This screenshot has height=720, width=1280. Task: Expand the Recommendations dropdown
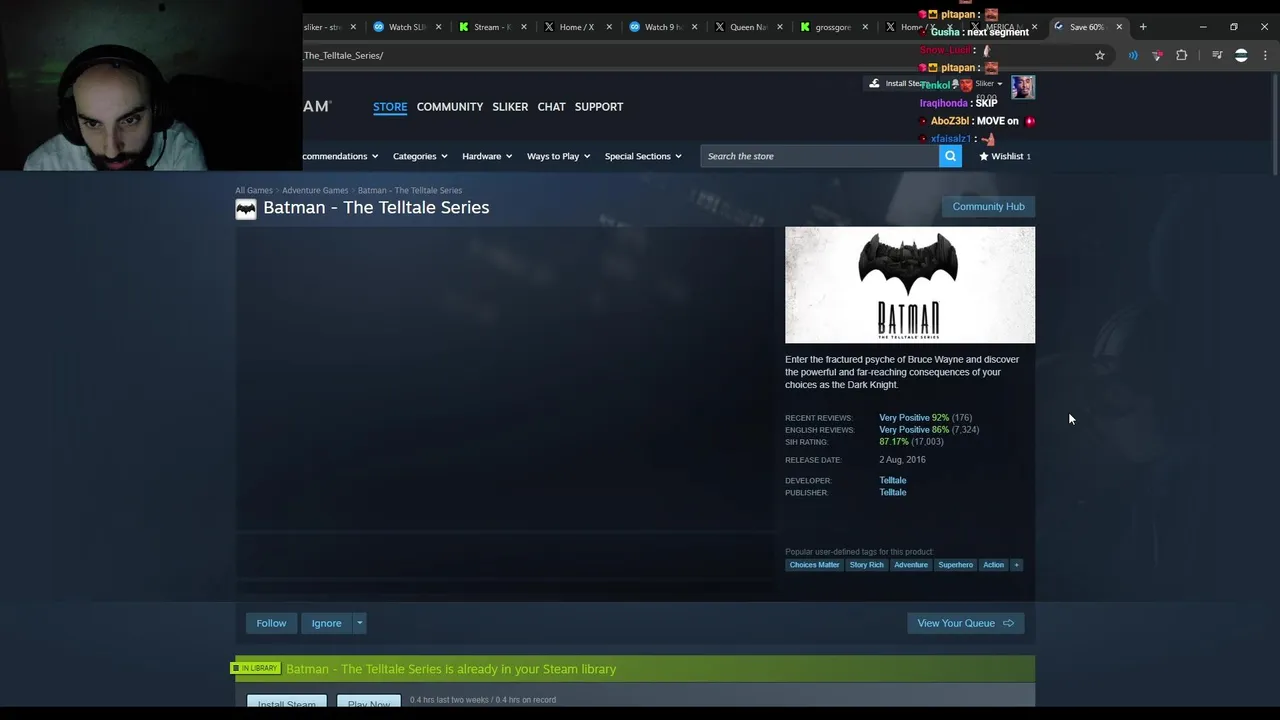coord(340,156)
